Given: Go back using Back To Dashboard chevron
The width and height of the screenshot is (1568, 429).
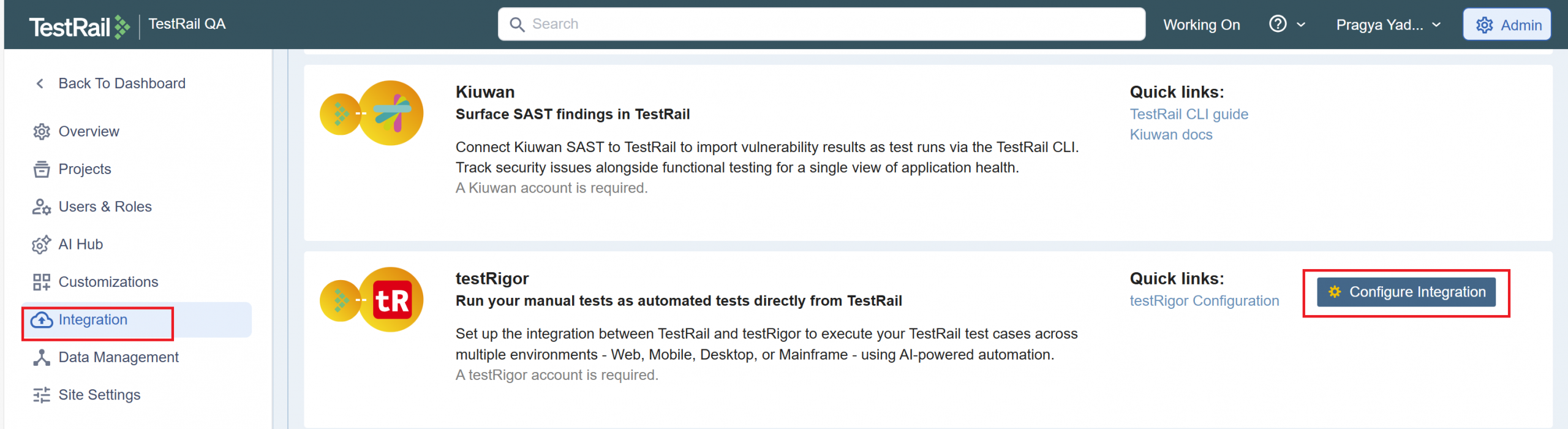Looking at the screenshot, I should 40,83.
